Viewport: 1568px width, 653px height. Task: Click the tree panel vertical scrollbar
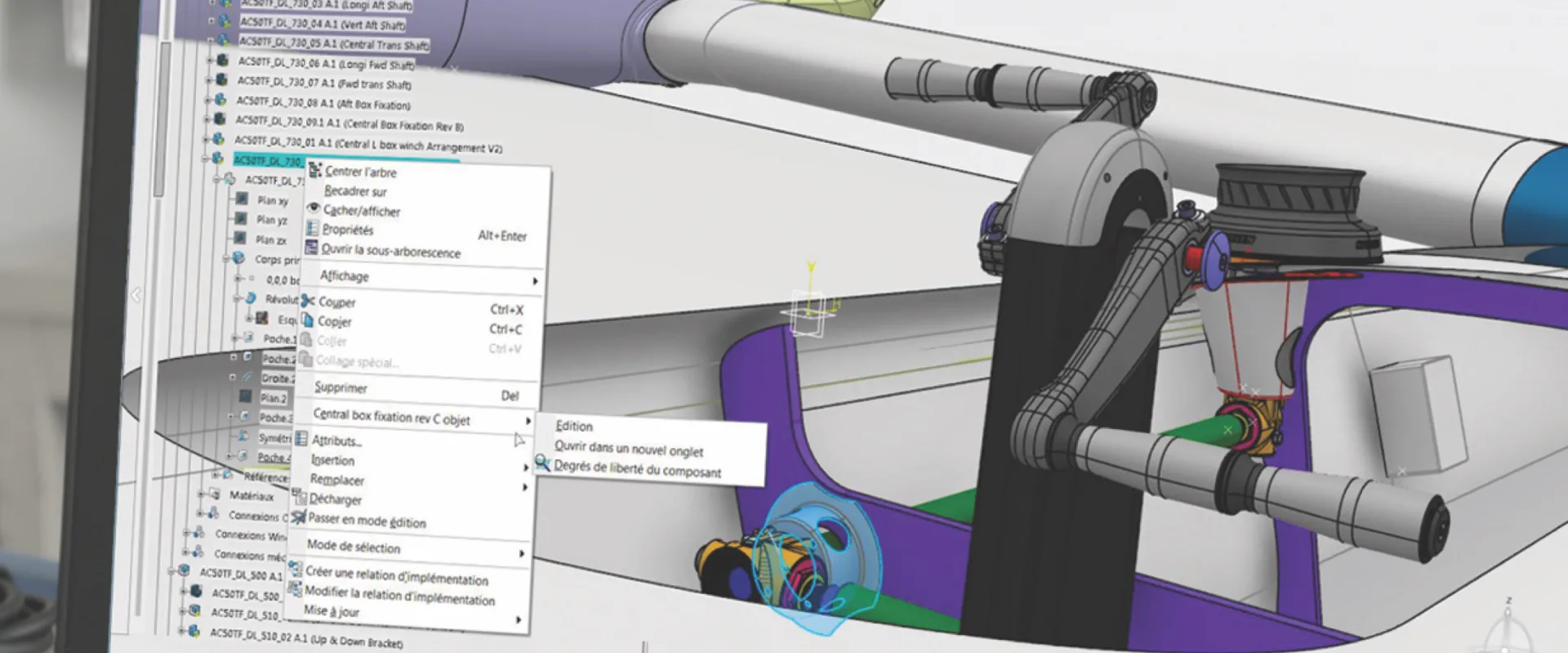(161, 123)
